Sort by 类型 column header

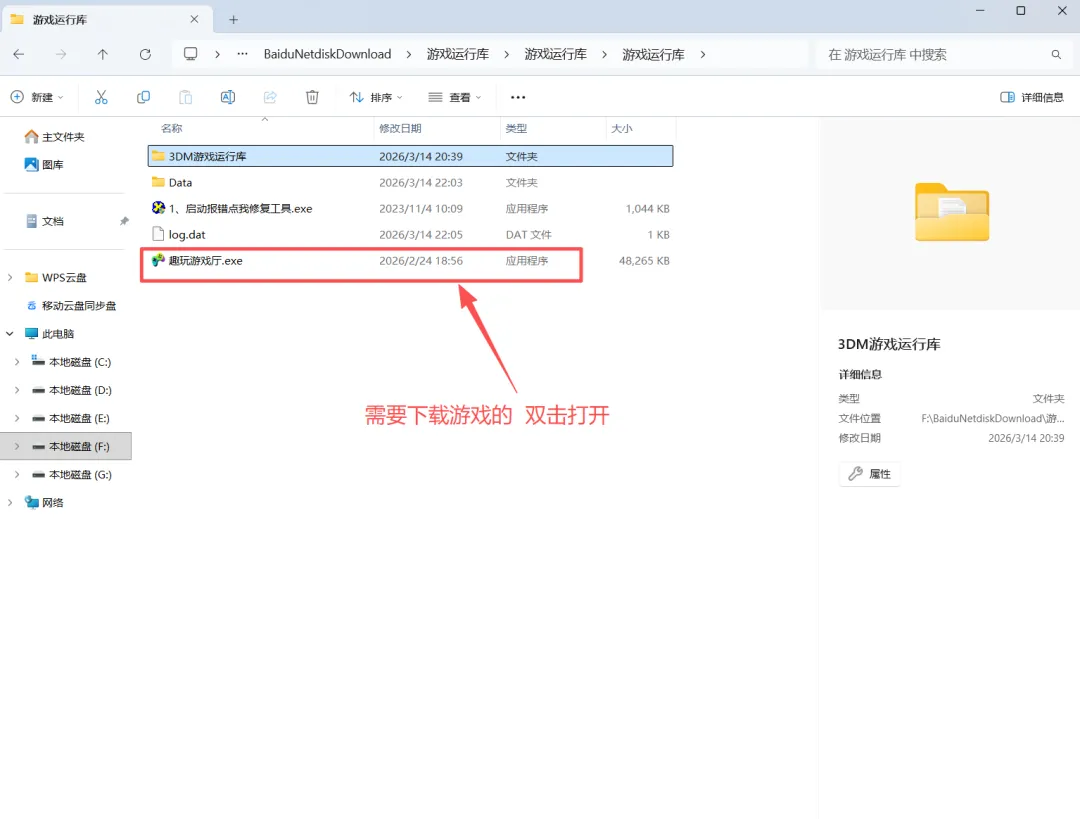tap(516, 128)
